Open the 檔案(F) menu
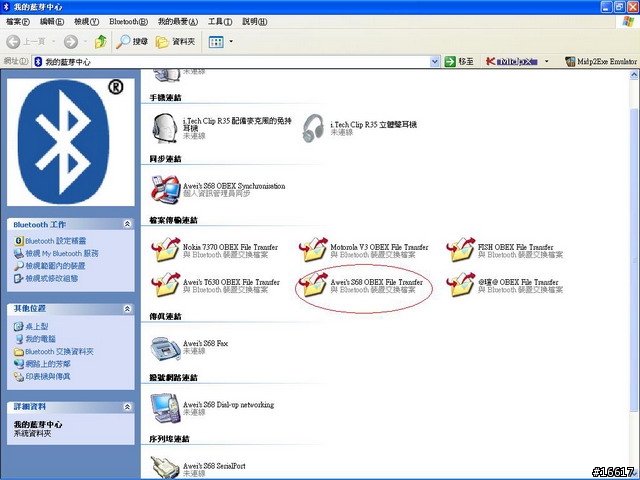The image size is (640, 480). click(x=18, y=22)
